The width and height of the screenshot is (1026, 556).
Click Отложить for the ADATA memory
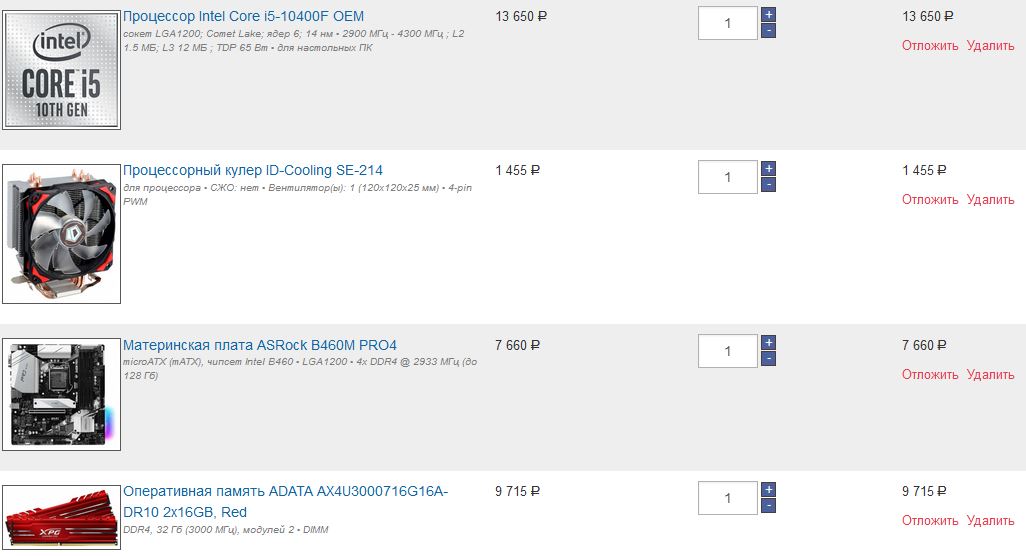point(930,521)
